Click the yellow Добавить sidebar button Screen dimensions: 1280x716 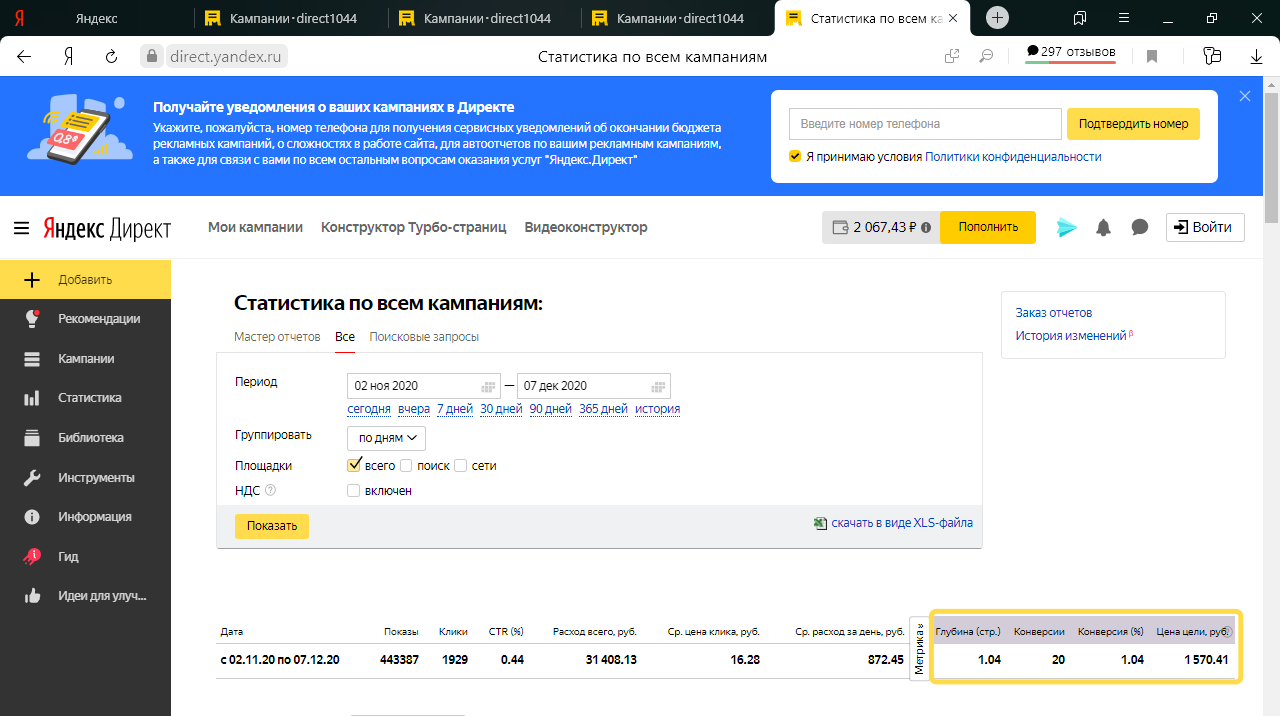(x=85, y=279)
